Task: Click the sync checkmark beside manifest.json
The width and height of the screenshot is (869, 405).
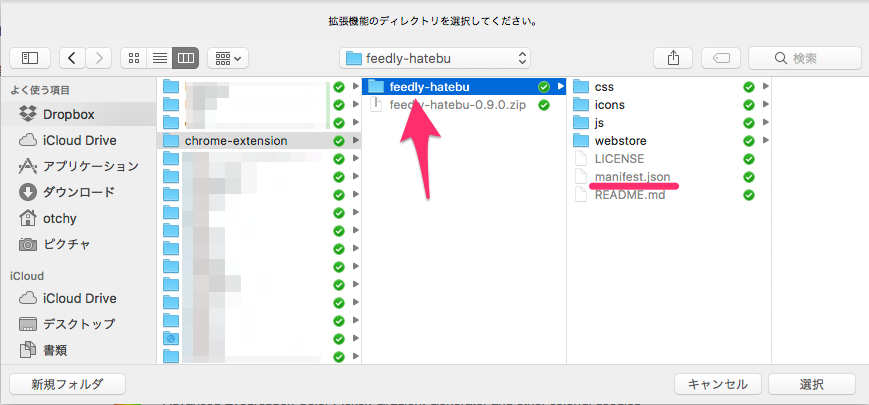Action: [749, 177]
